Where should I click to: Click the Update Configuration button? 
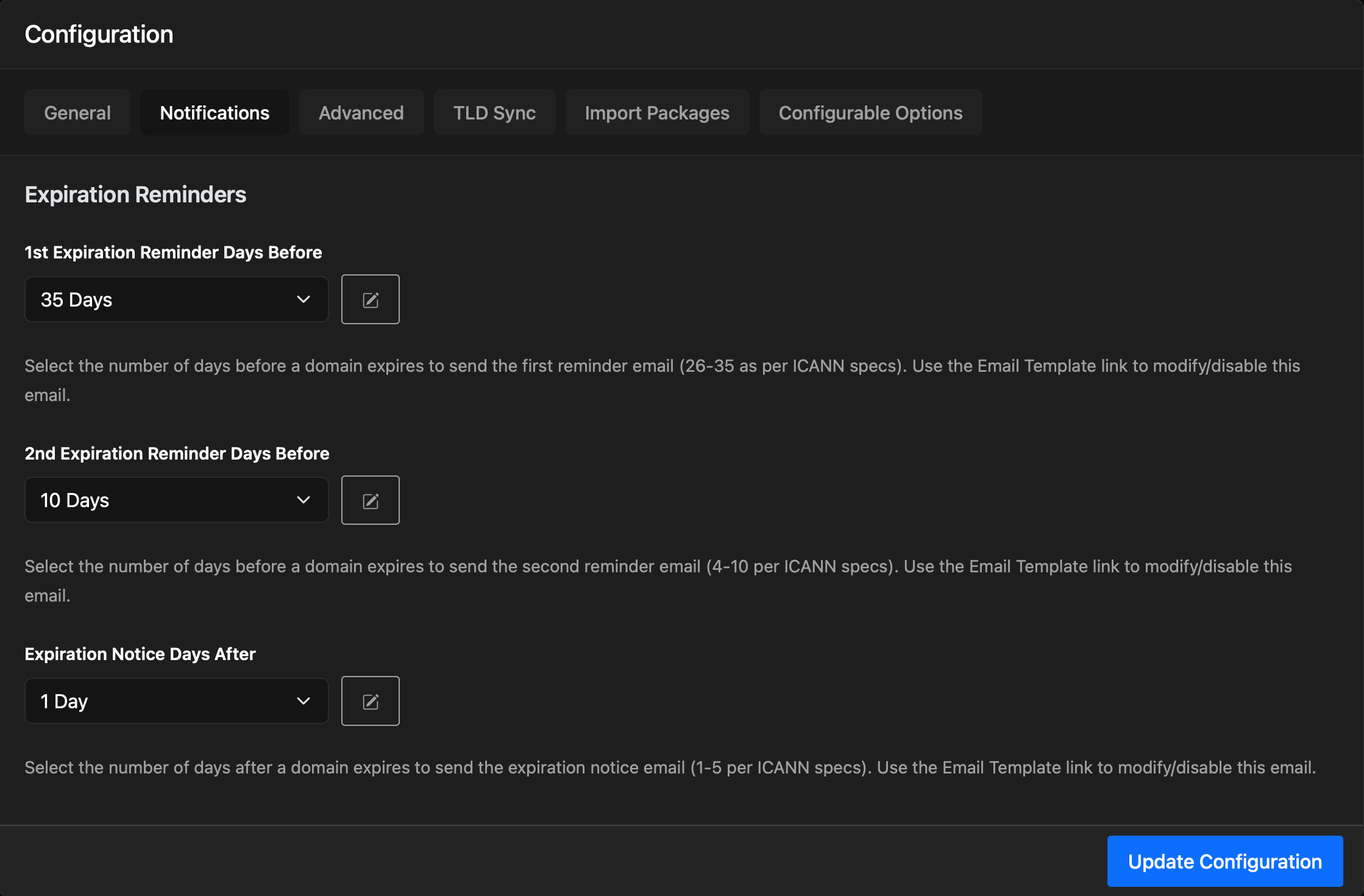click(x=1225, y=861)
